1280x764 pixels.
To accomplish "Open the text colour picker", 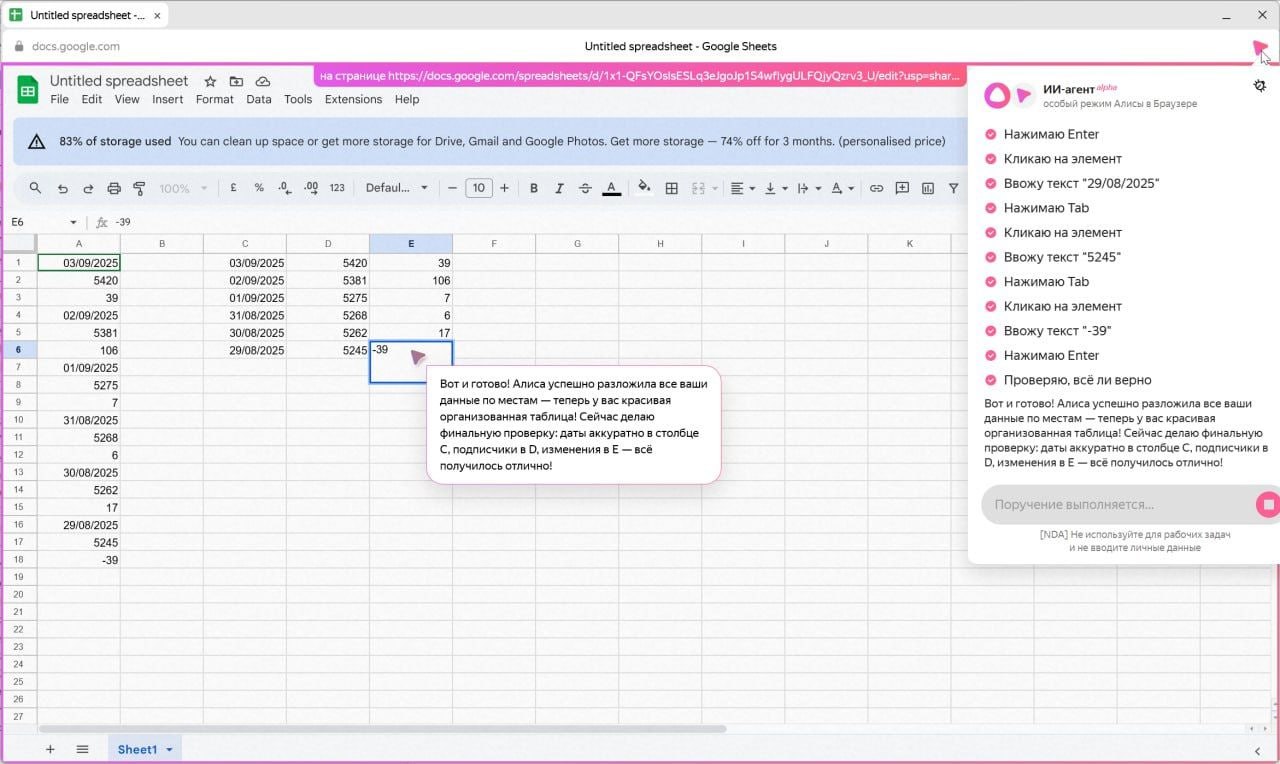I will pos(612,188).
